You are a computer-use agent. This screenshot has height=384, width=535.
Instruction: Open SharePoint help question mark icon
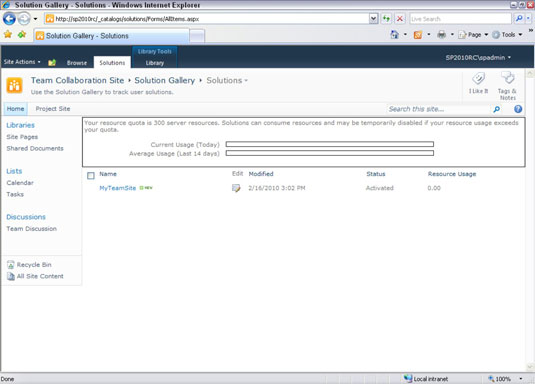pos(518,109)
